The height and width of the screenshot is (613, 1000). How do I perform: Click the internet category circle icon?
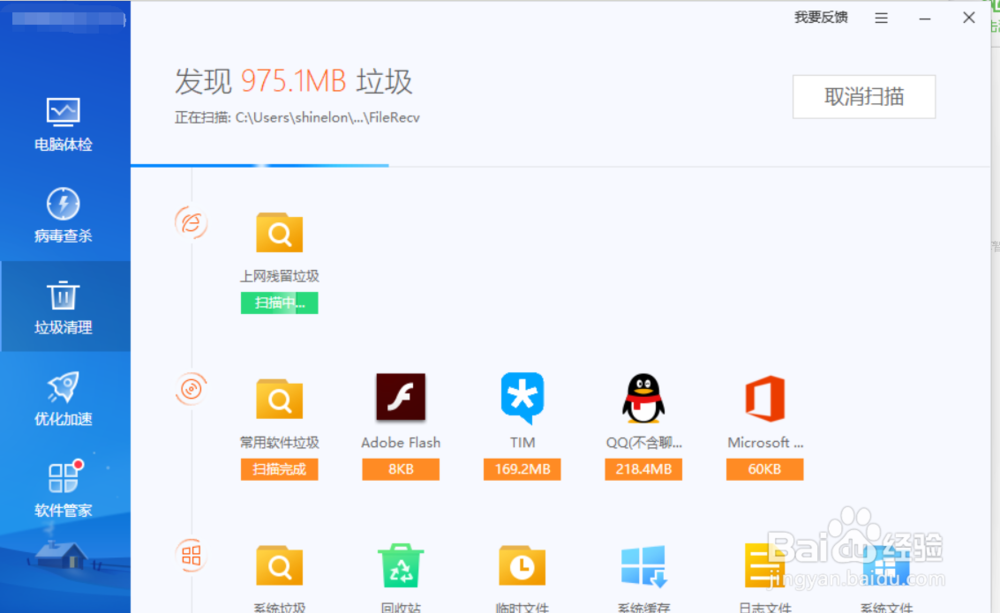[x=191, y=223]
